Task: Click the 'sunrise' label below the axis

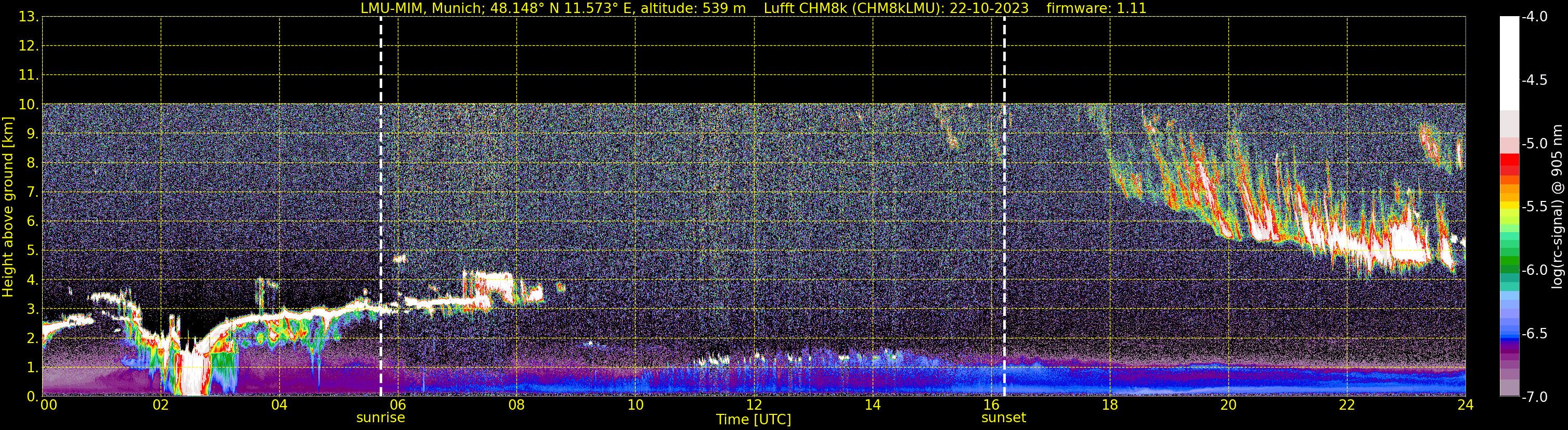Action: tap(381, 418)
